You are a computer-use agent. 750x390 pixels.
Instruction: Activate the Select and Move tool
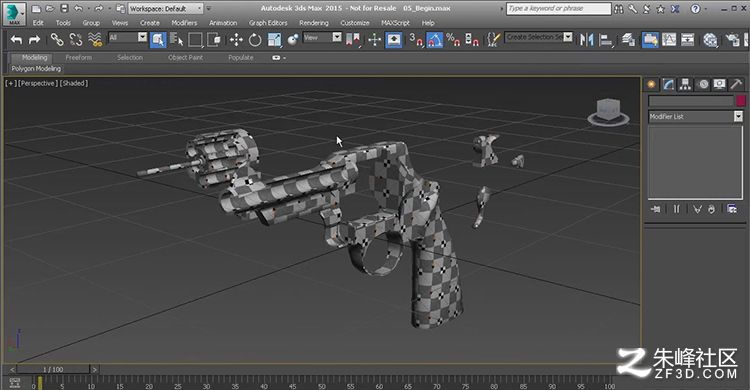tap(236, 40)
